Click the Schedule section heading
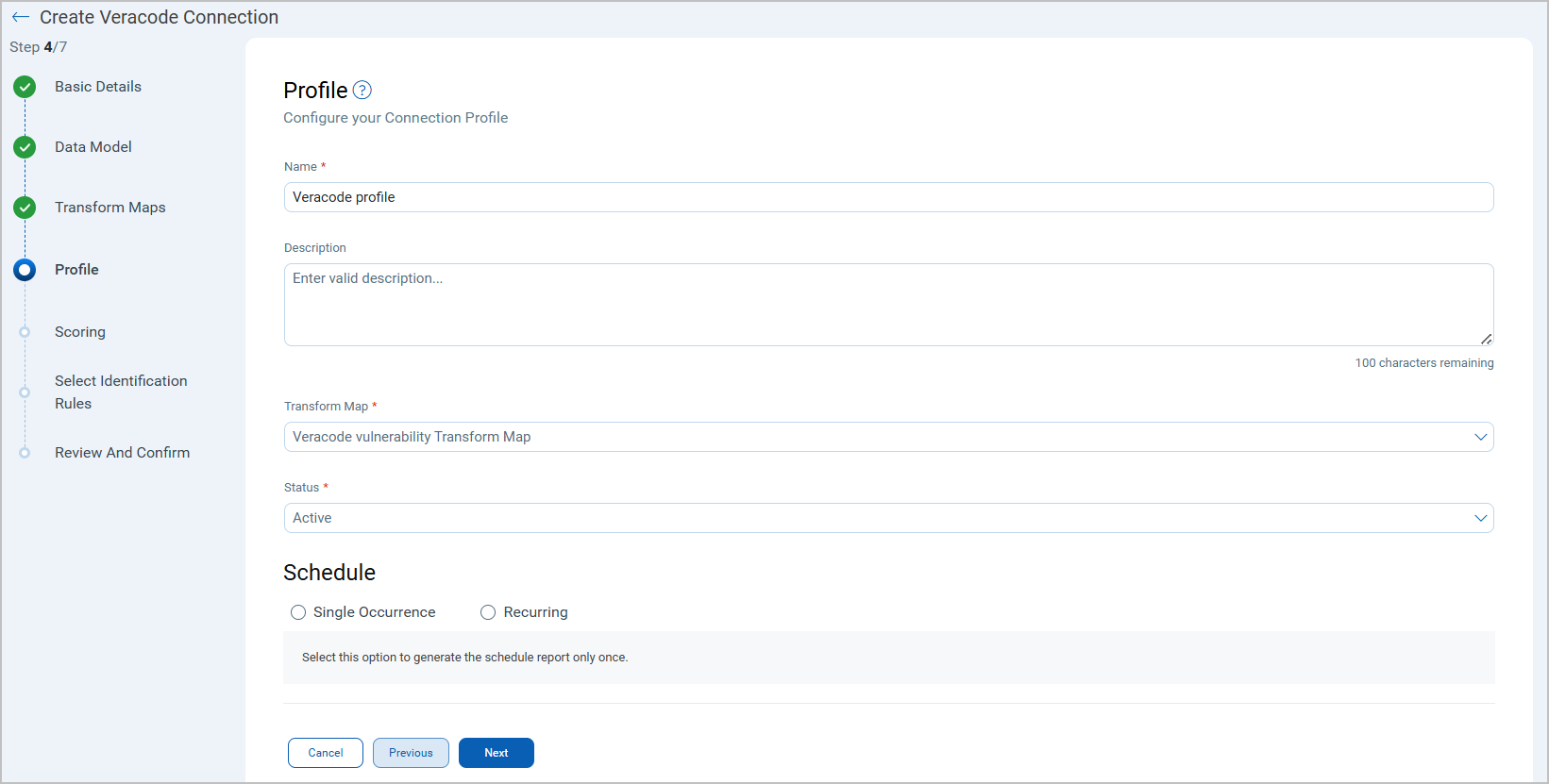 (x=329, y=573)
